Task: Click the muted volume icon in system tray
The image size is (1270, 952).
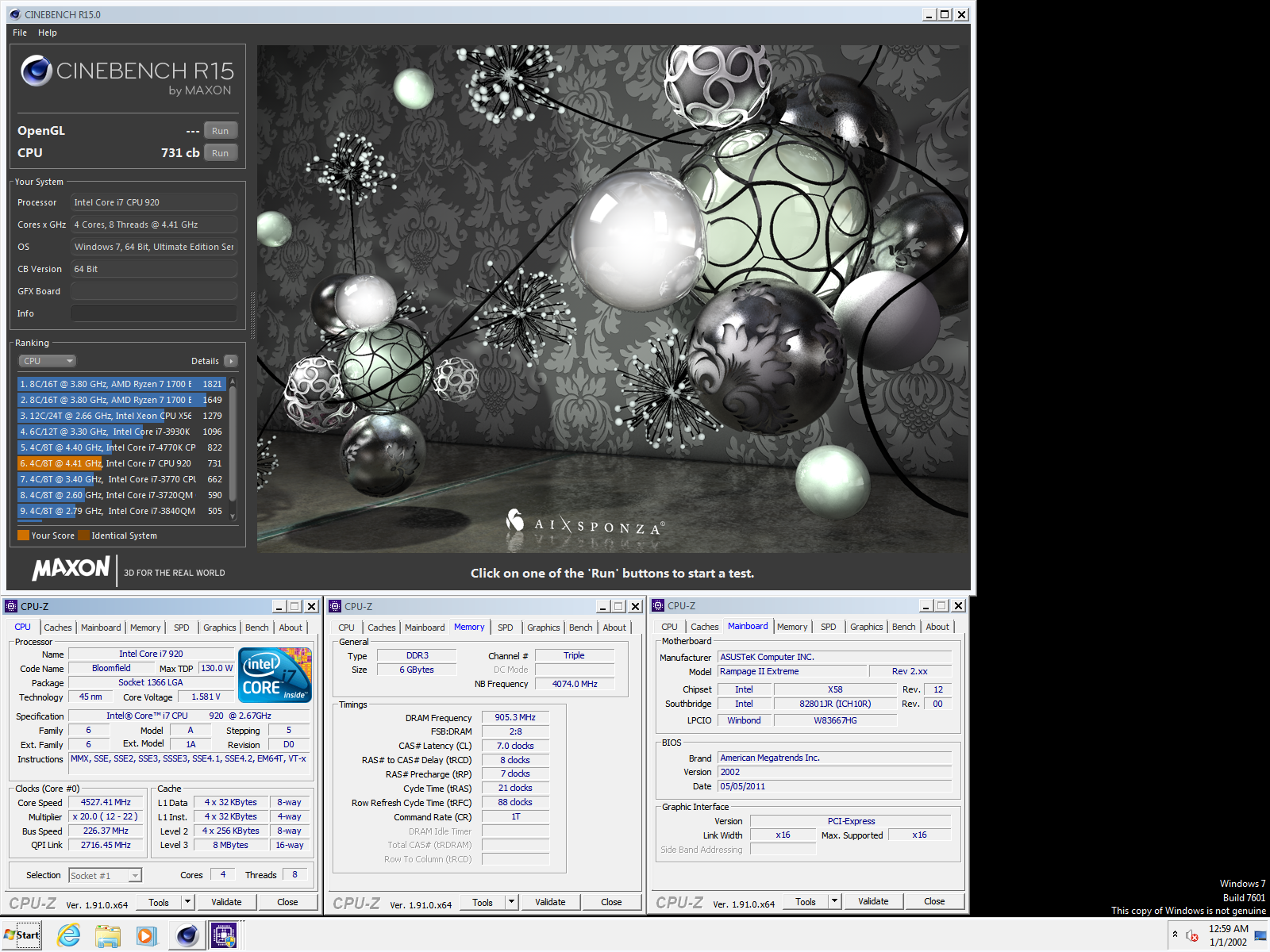Action: point(1192,936)
